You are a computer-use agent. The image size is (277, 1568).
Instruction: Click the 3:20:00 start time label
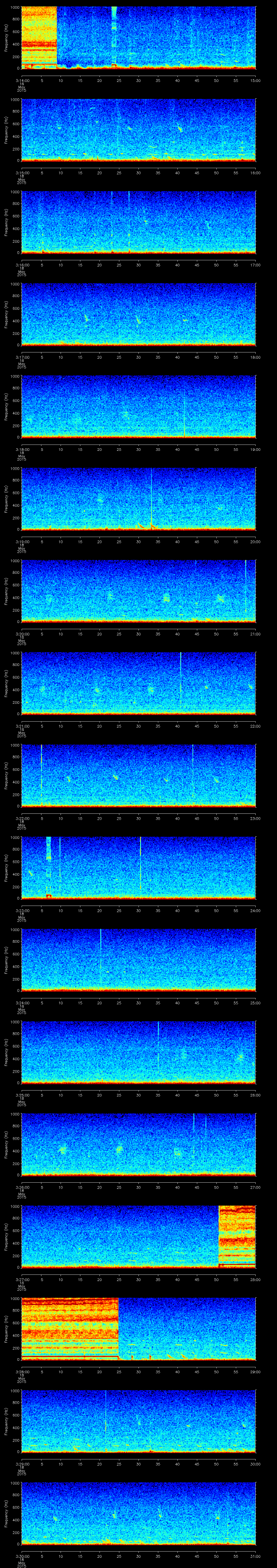pyautogui.click(x=22, y=634)
